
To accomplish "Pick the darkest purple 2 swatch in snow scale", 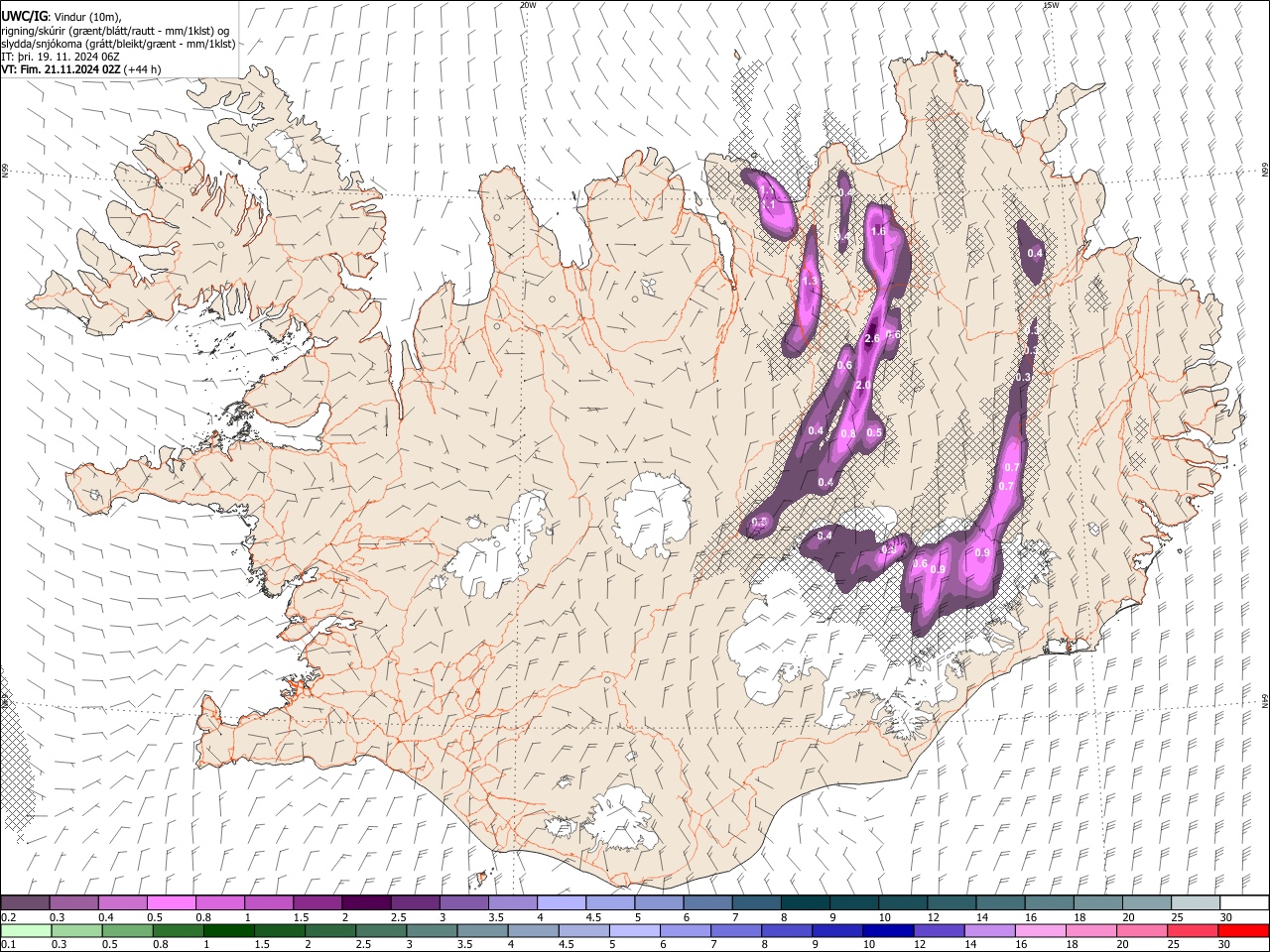I will (366, 902).
